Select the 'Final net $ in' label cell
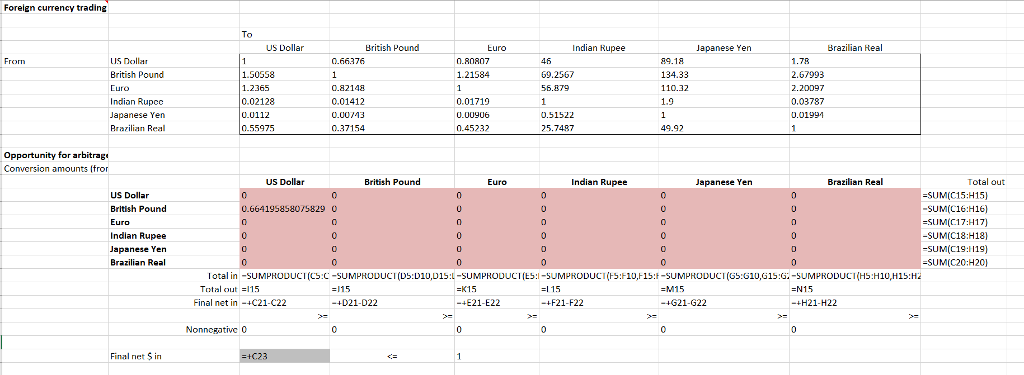Viewport: 1024px width, 375px height. coord(174,356)
